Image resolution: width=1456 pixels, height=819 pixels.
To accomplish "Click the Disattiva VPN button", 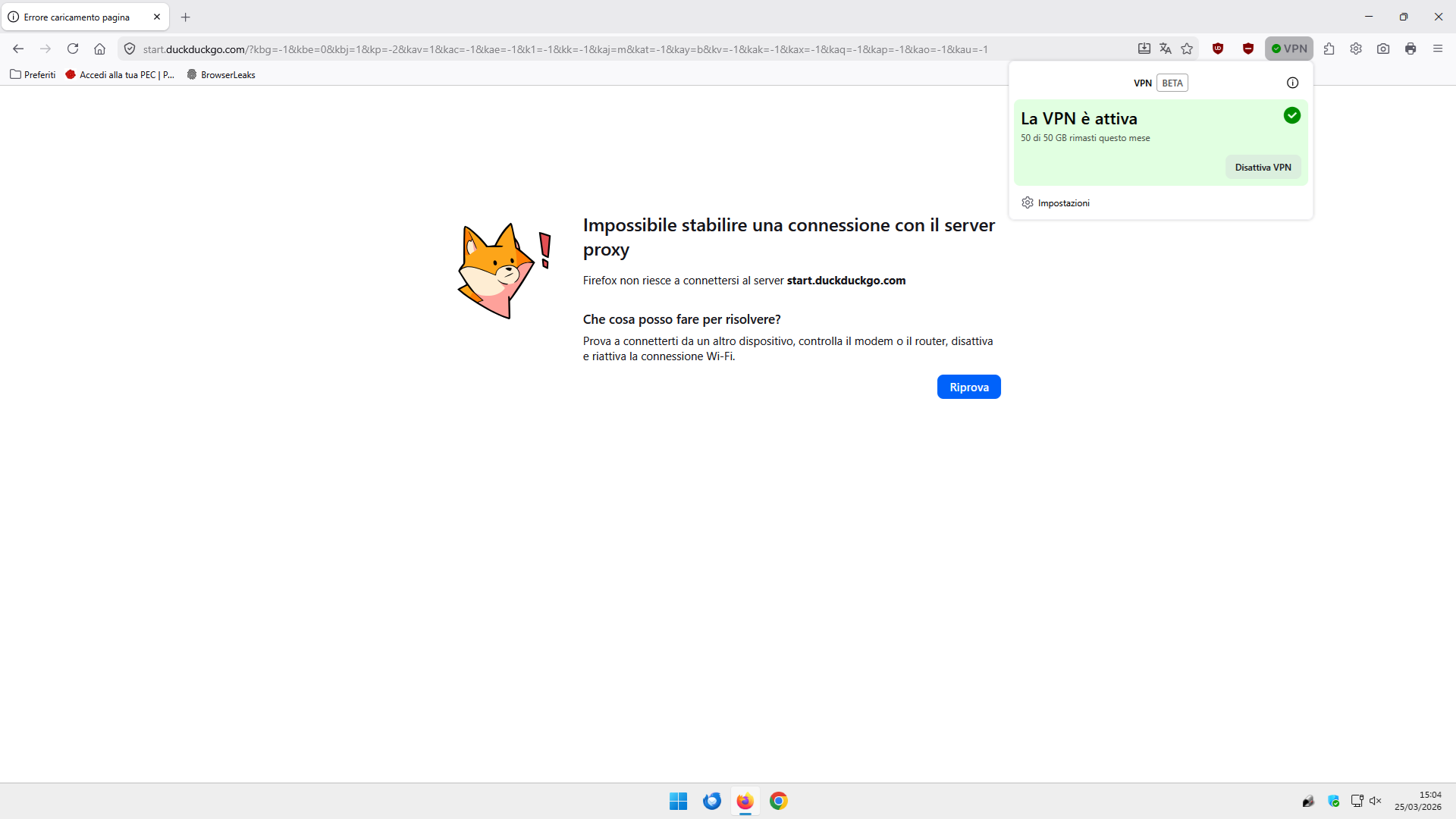I will pyautogui.click(x=1263, y=168).
